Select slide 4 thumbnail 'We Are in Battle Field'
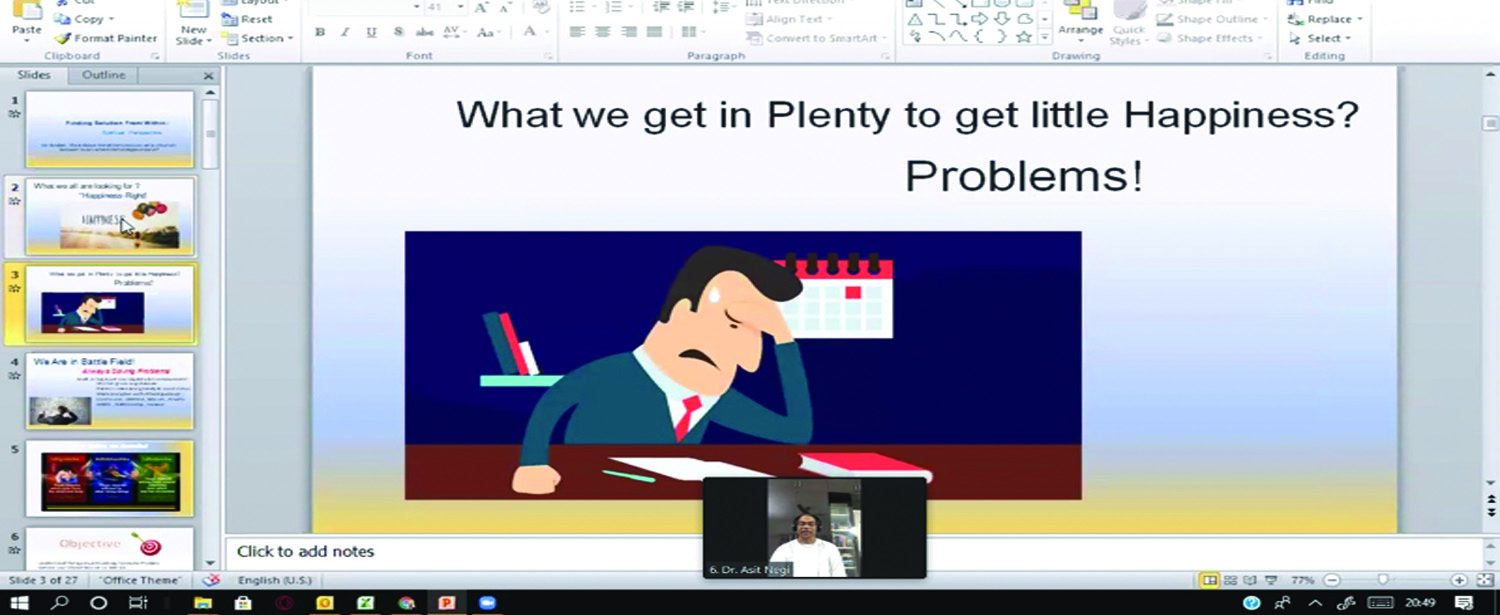The height and width of the screenshot is (615, 1500). tap(109, 390)
